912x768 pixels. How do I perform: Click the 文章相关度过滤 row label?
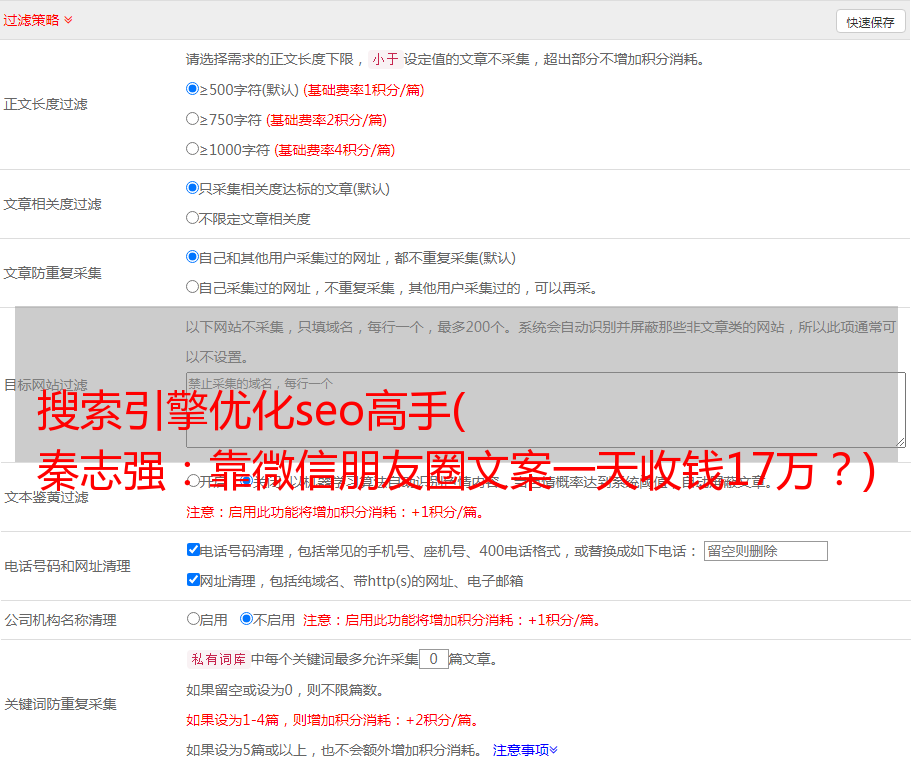52,204
